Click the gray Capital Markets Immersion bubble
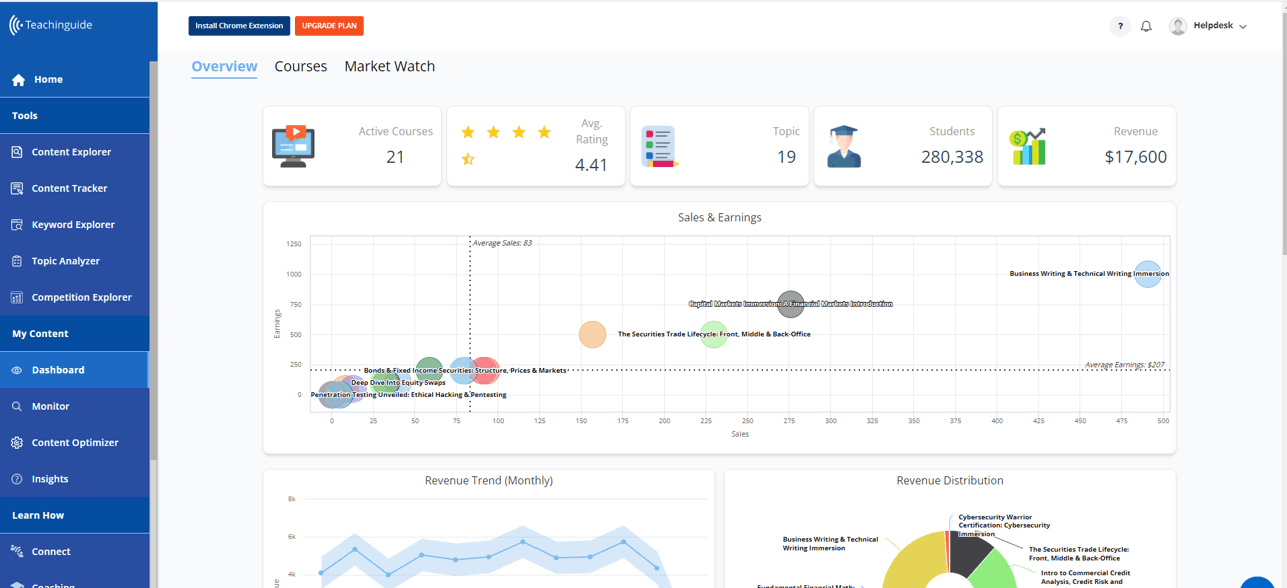1287x588 pixels. point(790,304)
